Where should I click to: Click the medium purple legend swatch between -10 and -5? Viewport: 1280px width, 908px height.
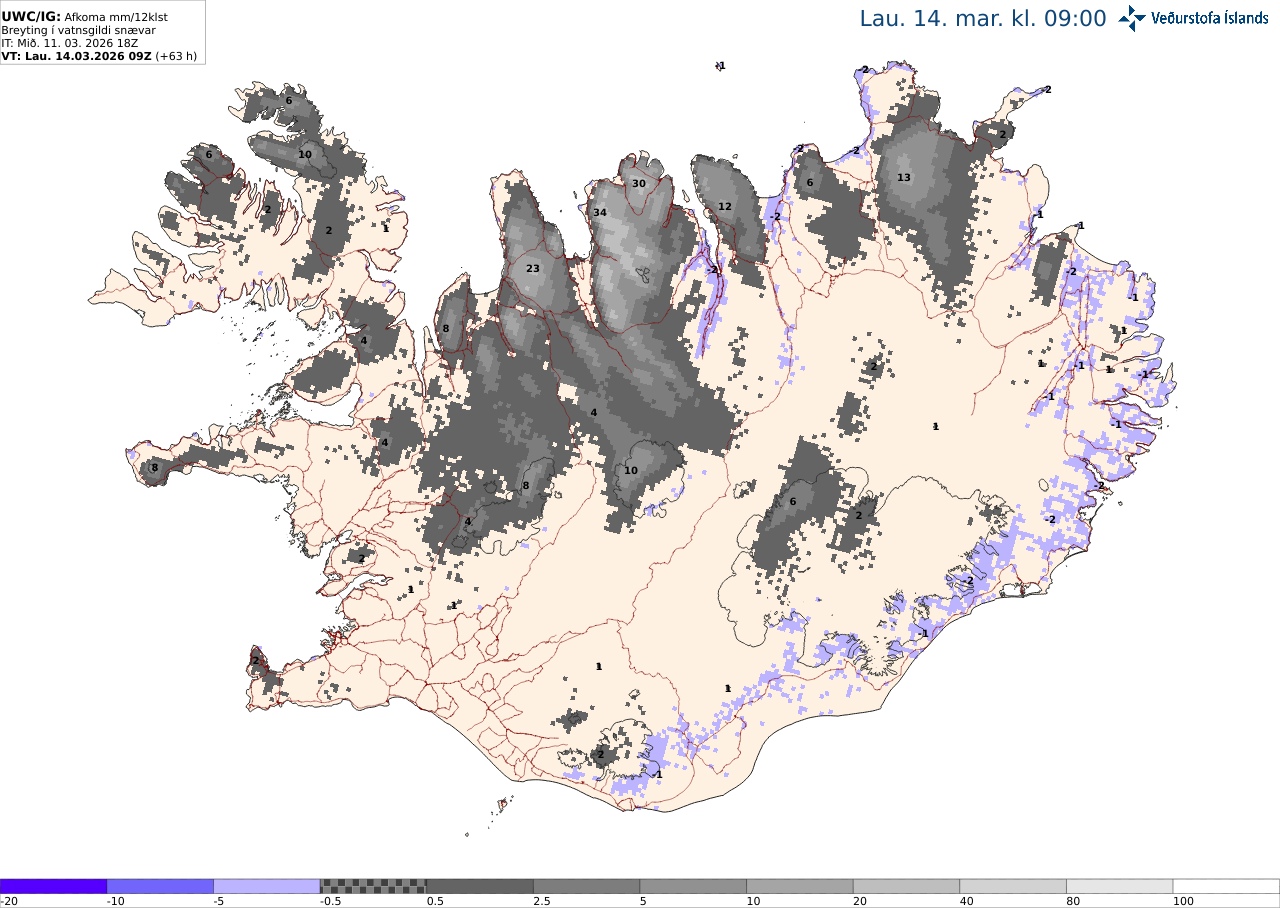[160, 886]
